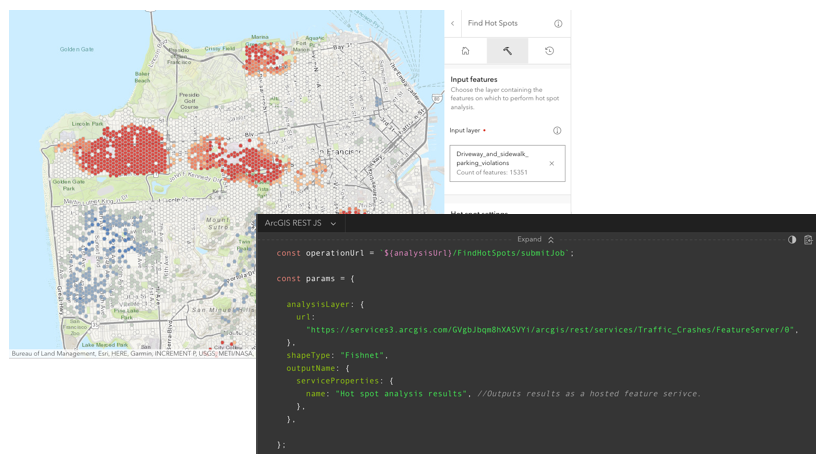
Task: Select the hammer tool tab icon
Action: pos(507,51)
